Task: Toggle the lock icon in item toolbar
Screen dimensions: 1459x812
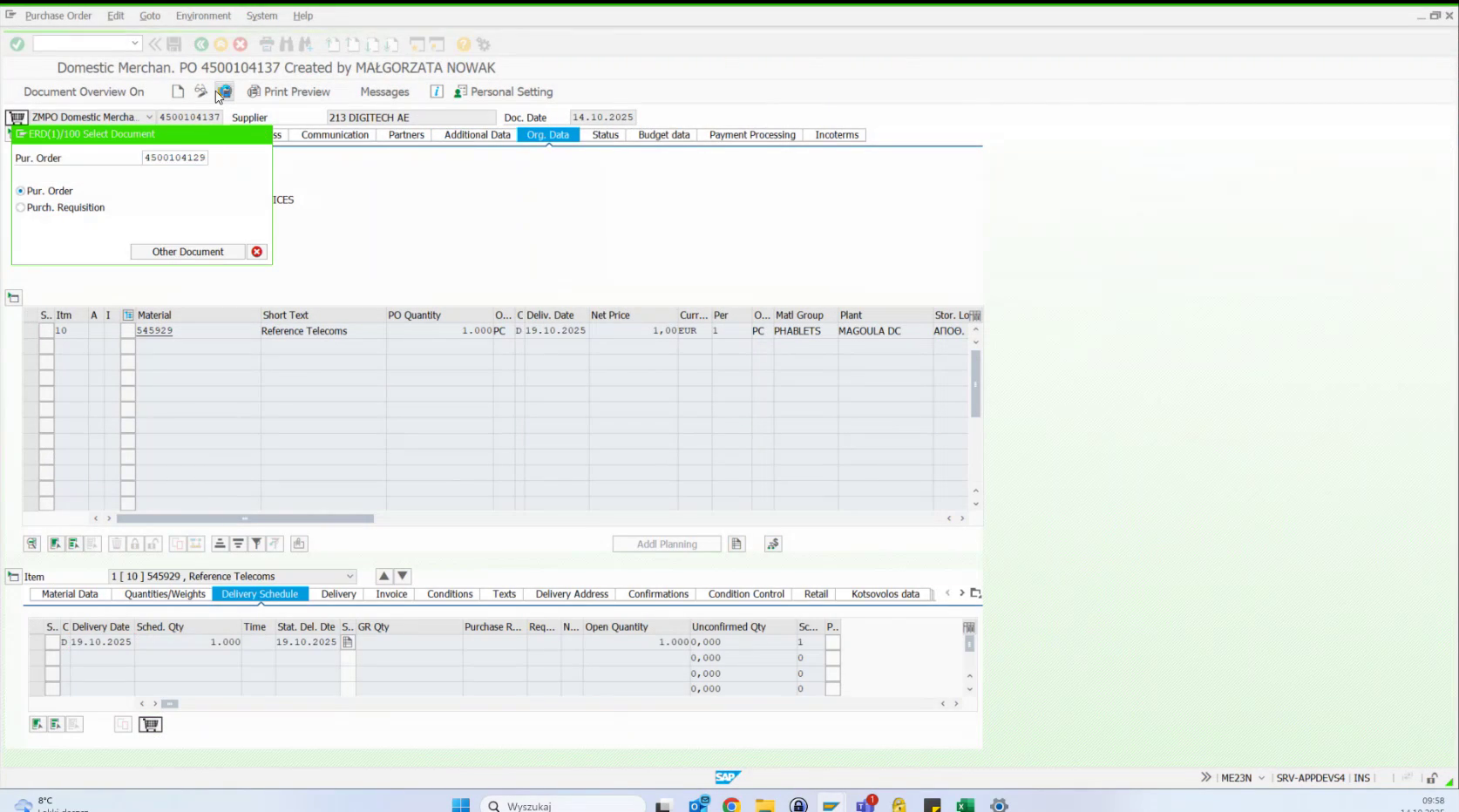Action: point(135,543)
